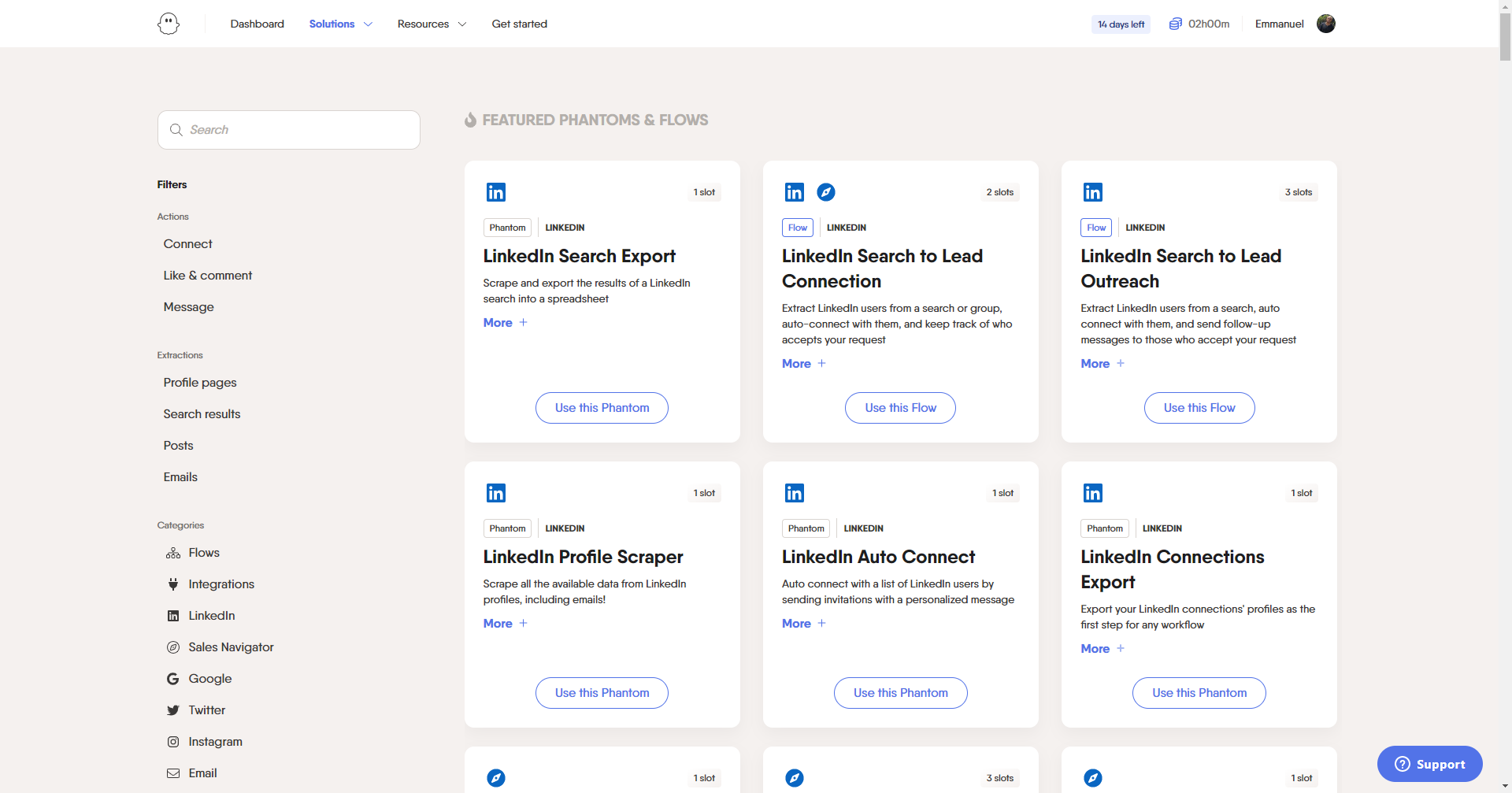Click Phantom tag on Search Export card
The image size is (1512, 793).
(x=507, y=228)
